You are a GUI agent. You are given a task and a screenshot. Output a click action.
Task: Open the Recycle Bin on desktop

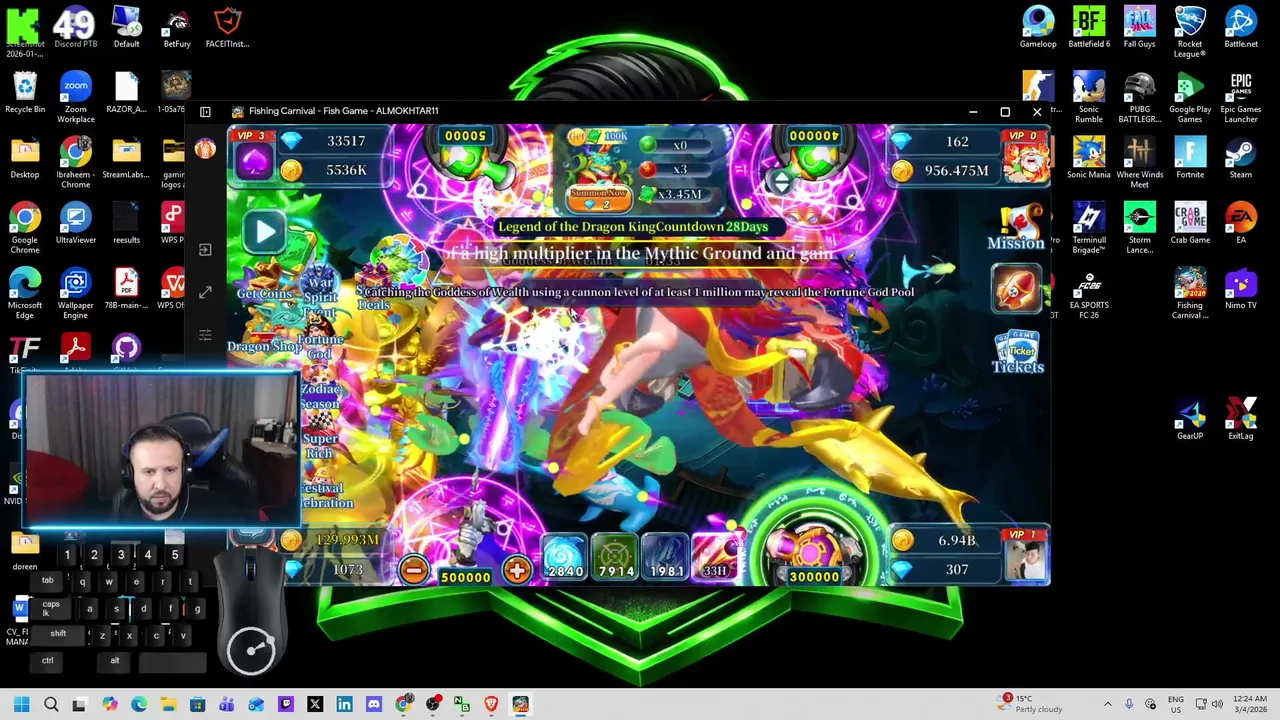pos(25,93)
